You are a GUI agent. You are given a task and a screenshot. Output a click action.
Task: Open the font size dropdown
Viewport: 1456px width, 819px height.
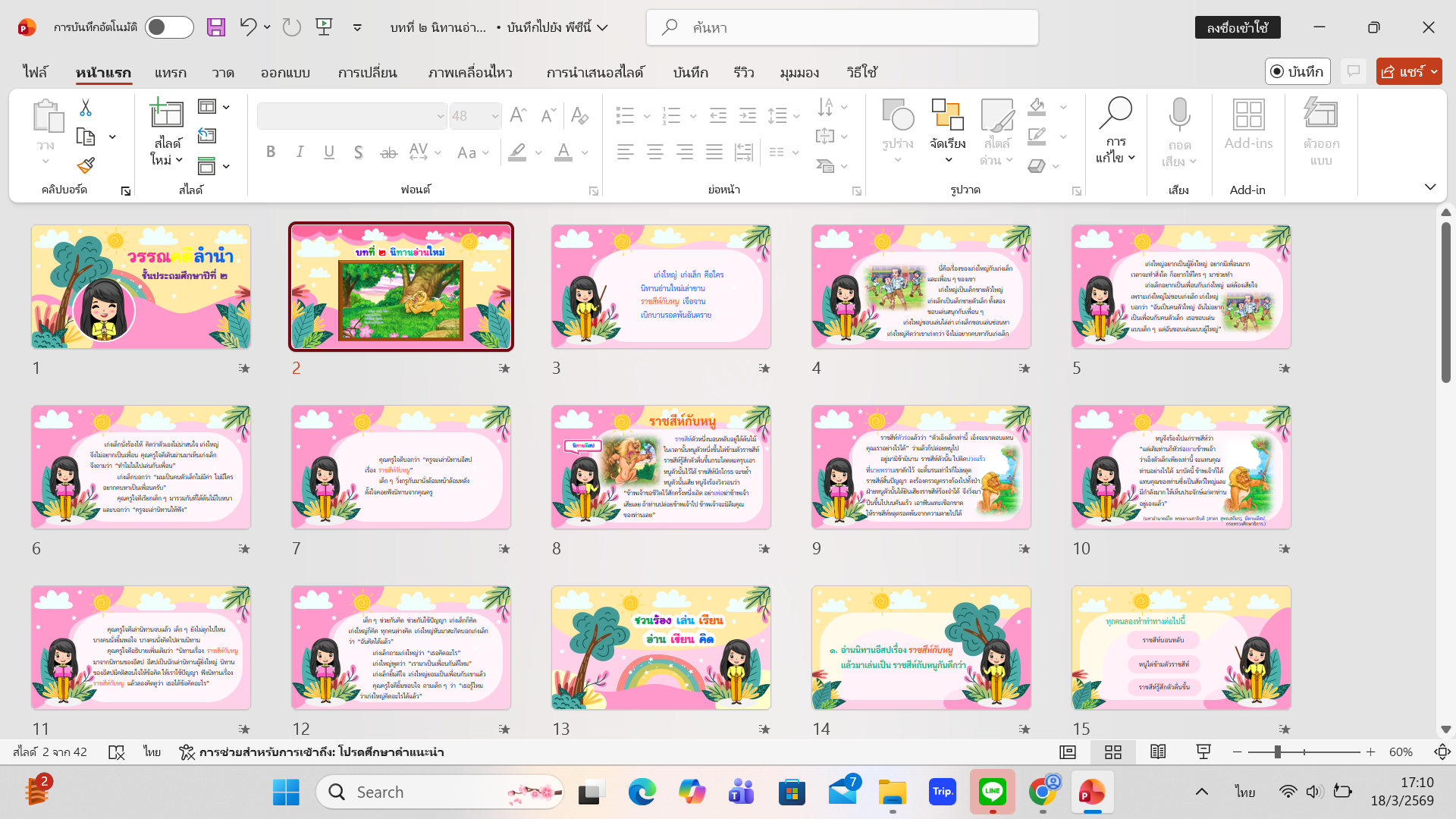(495, 116)
